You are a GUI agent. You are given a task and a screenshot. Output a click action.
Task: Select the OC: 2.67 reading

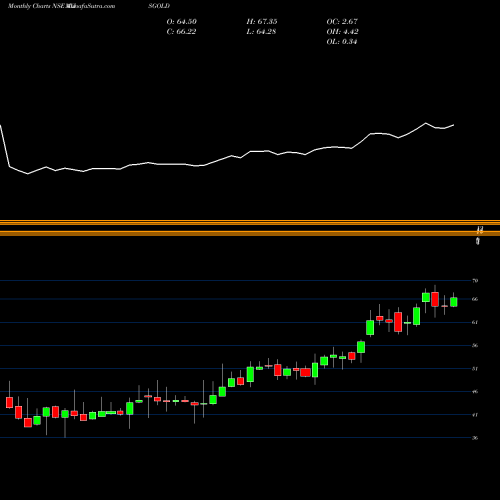pos(342,21)
